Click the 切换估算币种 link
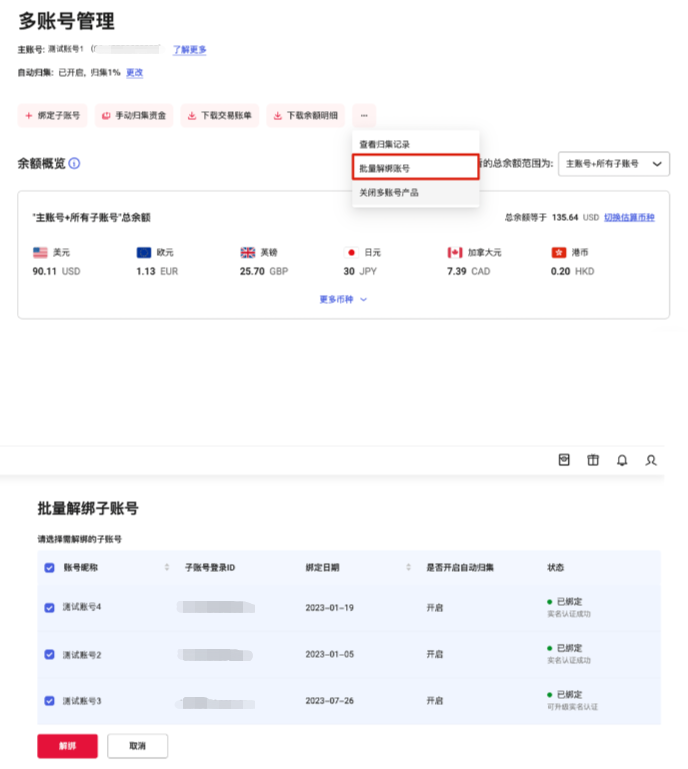Viewport: 688px width, 769px height. click(629, 217)
